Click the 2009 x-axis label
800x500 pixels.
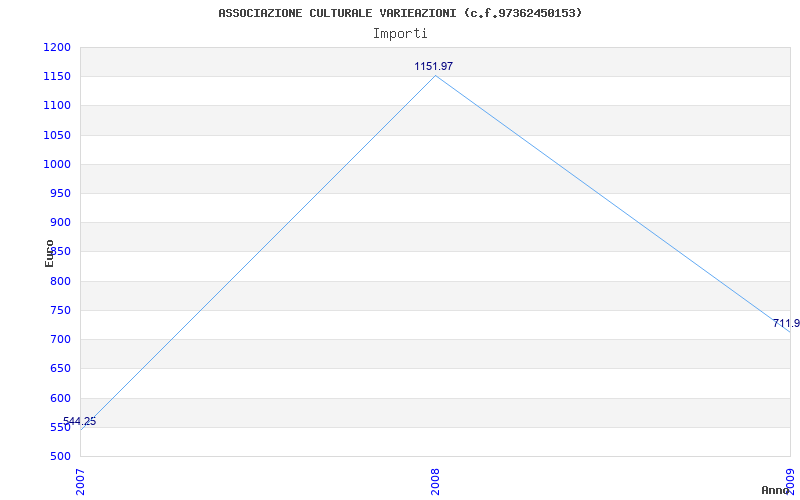click(x=790, y=482)
